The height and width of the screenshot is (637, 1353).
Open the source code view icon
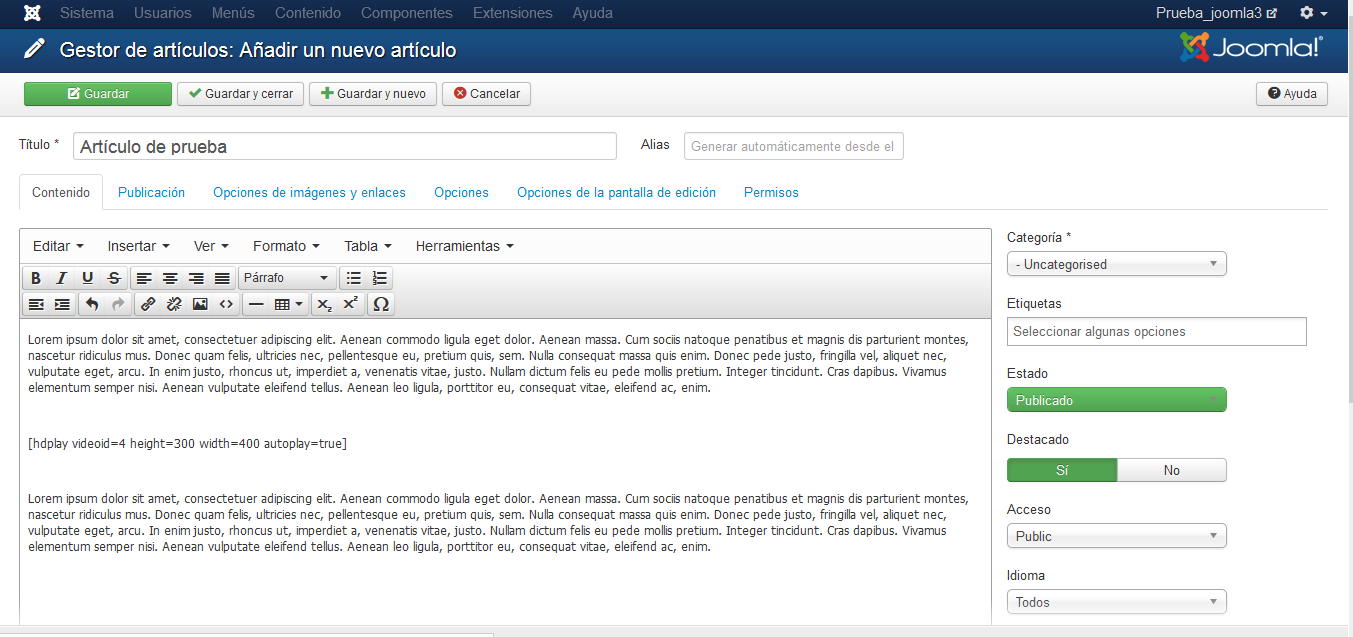[226, 304]
